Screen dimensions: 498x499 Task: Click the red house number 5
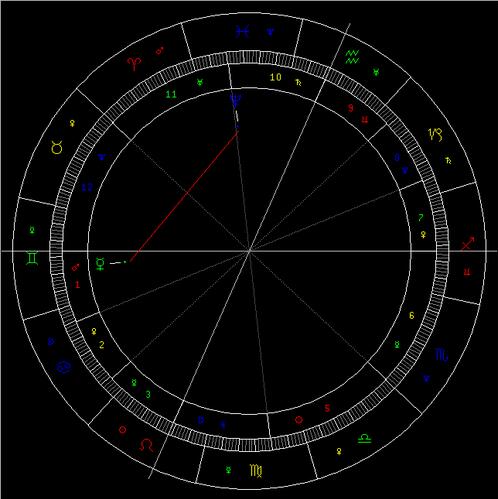point(327,408)
